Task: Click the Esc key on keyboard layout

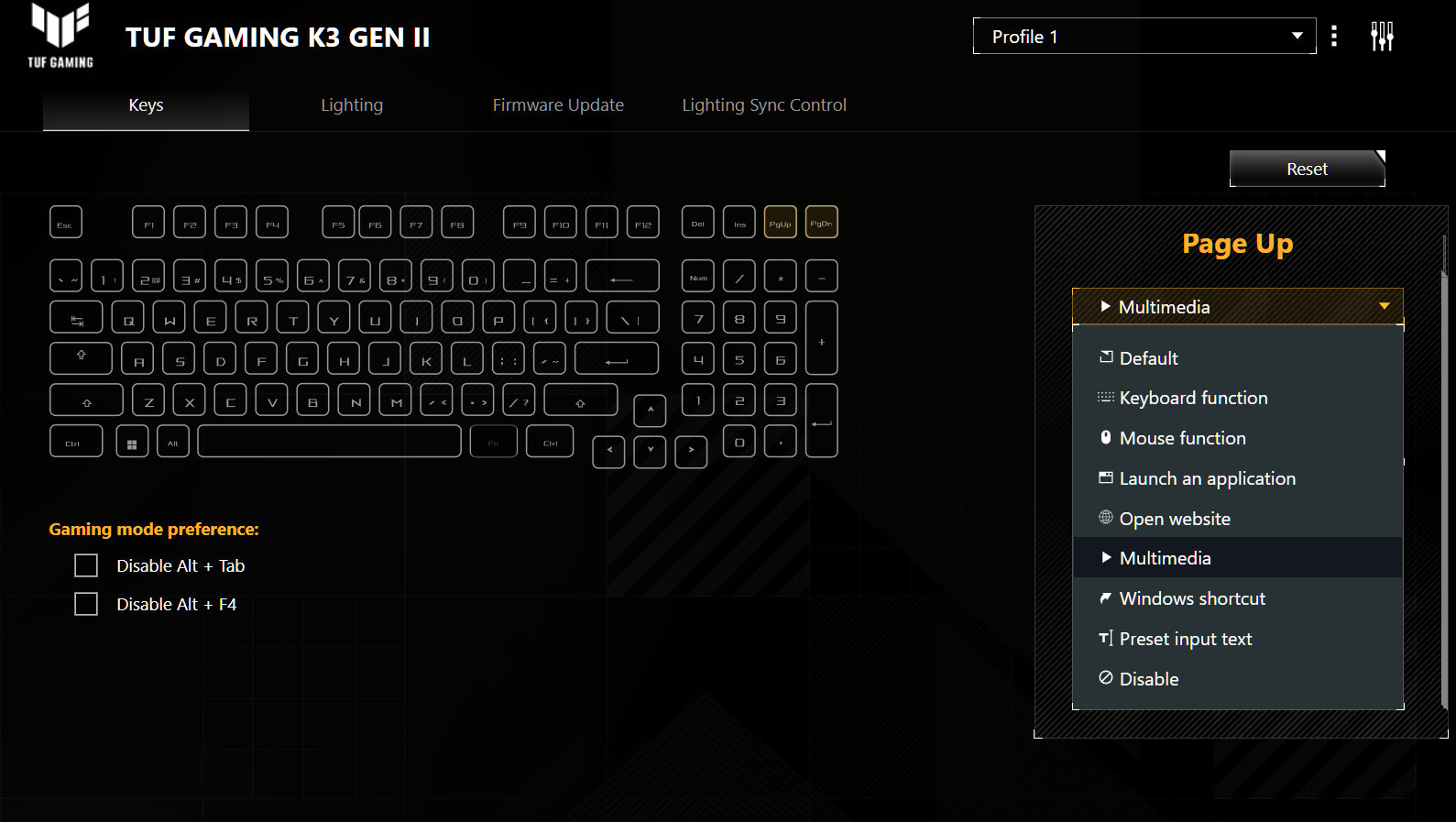Action: (x=66, y=223)
